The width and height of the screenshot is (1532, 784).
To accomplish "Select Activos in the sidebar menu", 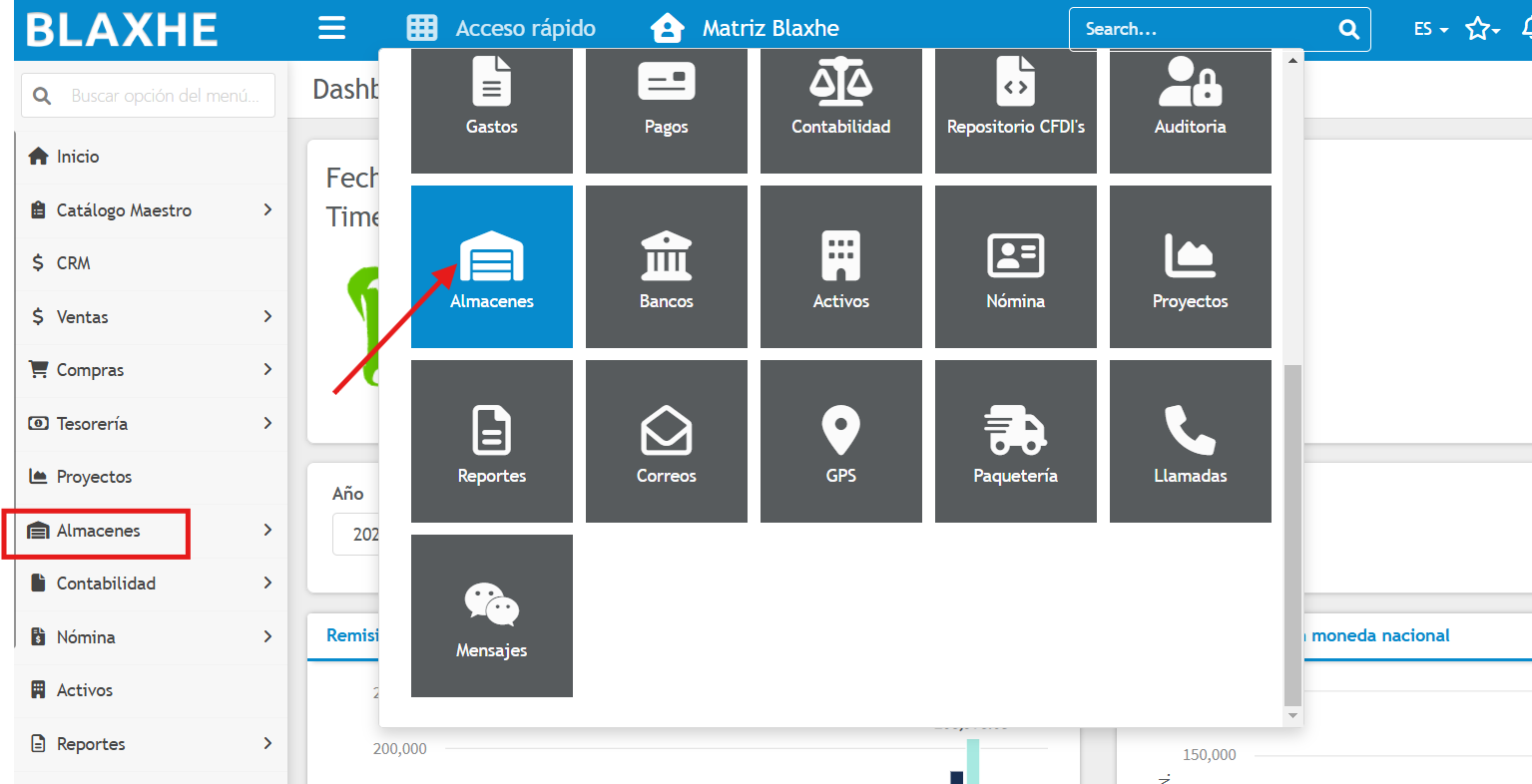I will (85, 690).
